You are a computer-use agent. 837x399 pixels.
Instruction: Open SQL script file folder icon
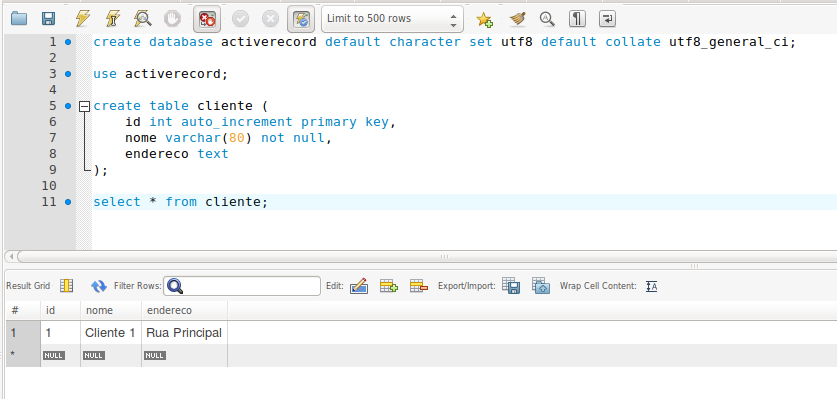pyautogui.click(x=19, y=19)
